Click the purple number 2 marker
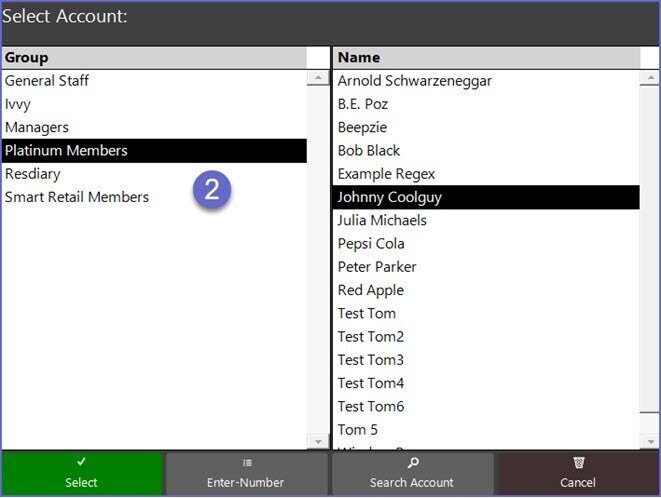 212,189
